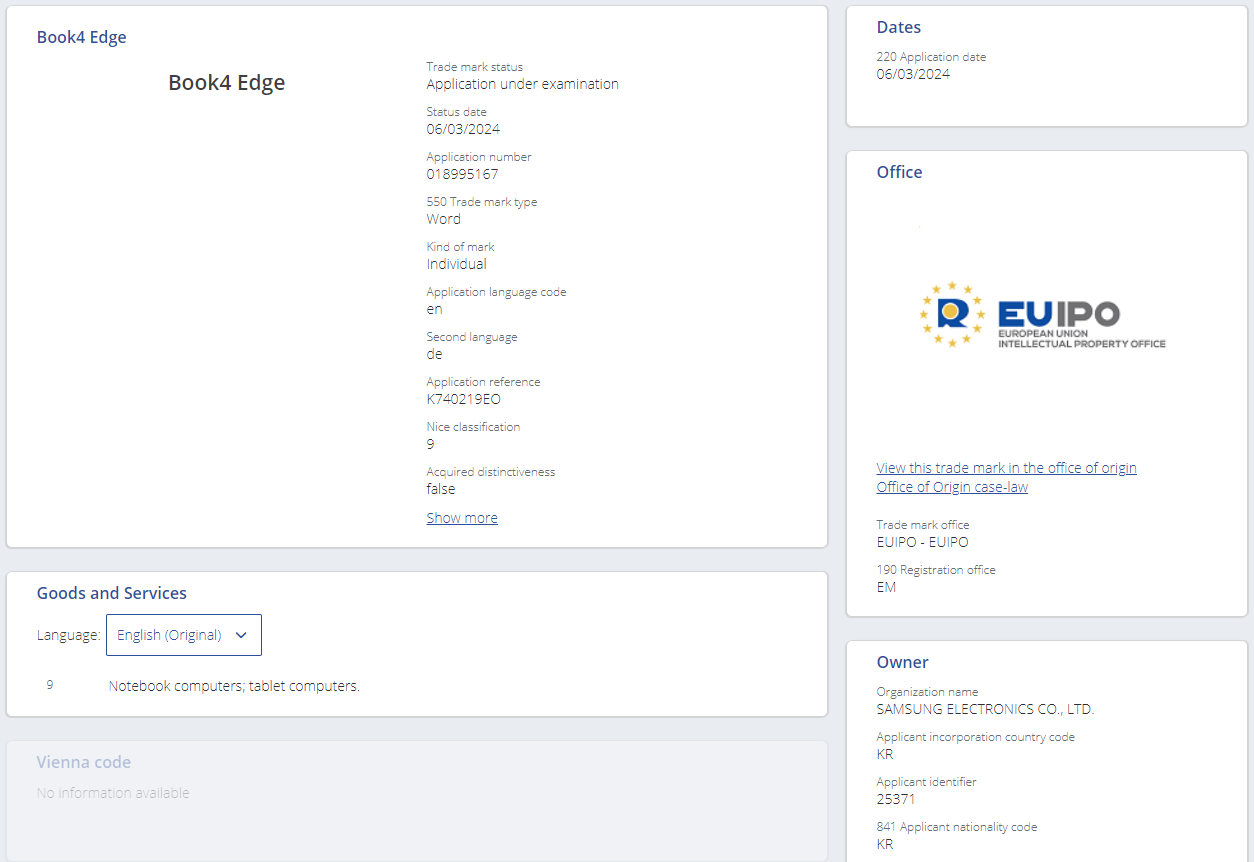Click the Office panel heading
The image size is (1254, 862).
pyautogui.click(x=899, y=172)
